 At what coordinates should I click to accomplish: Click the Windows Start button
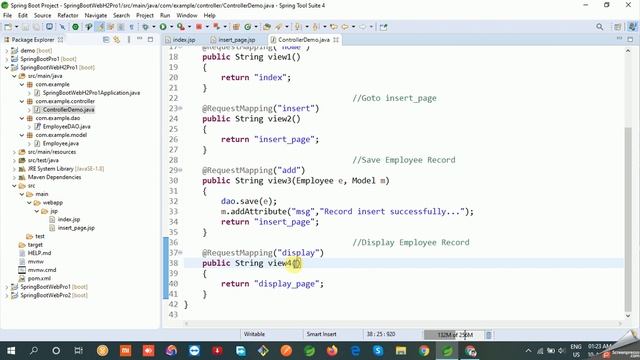coord(11,351)
